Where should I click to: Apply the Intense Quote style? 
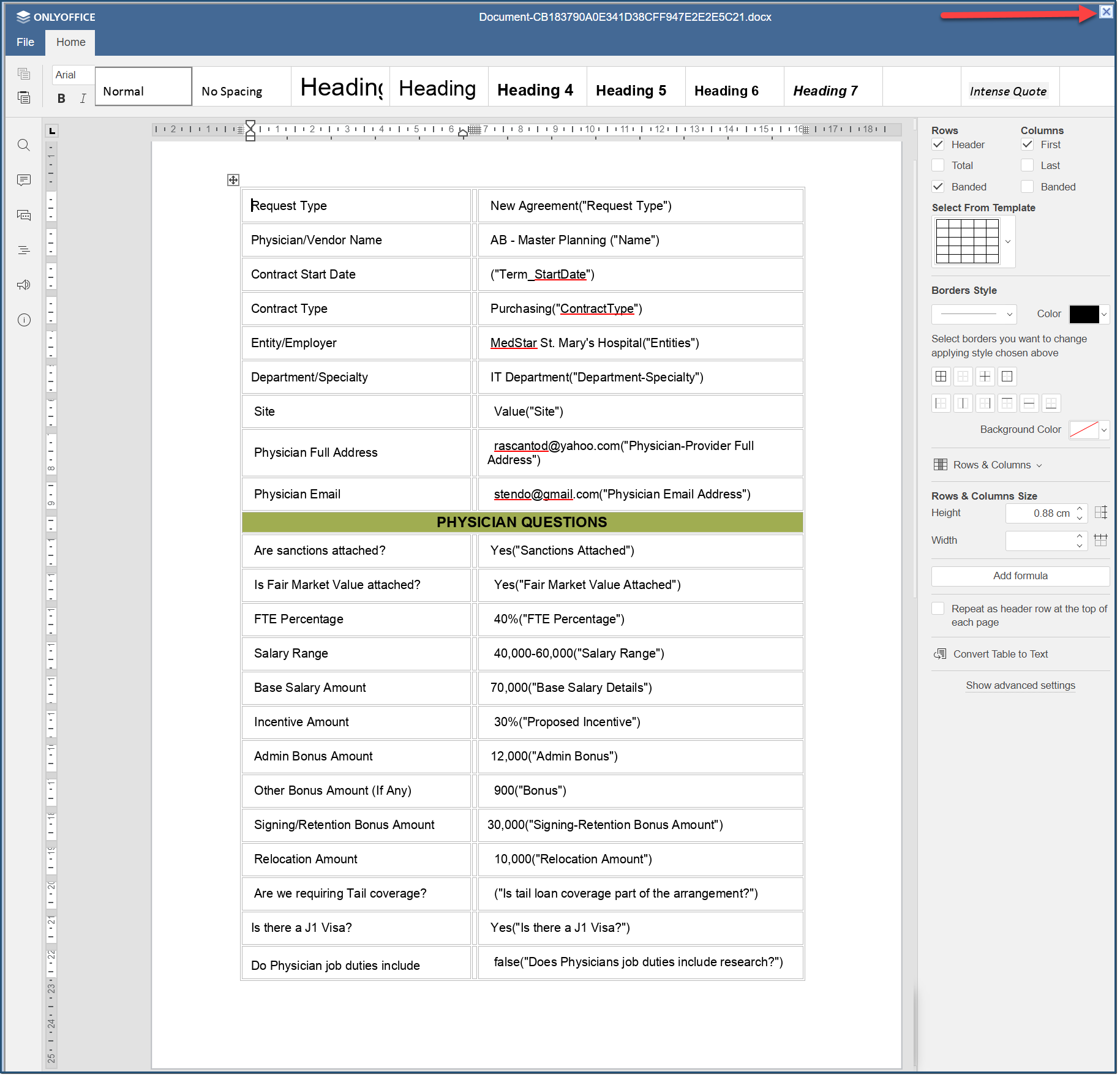(1009, 86)
